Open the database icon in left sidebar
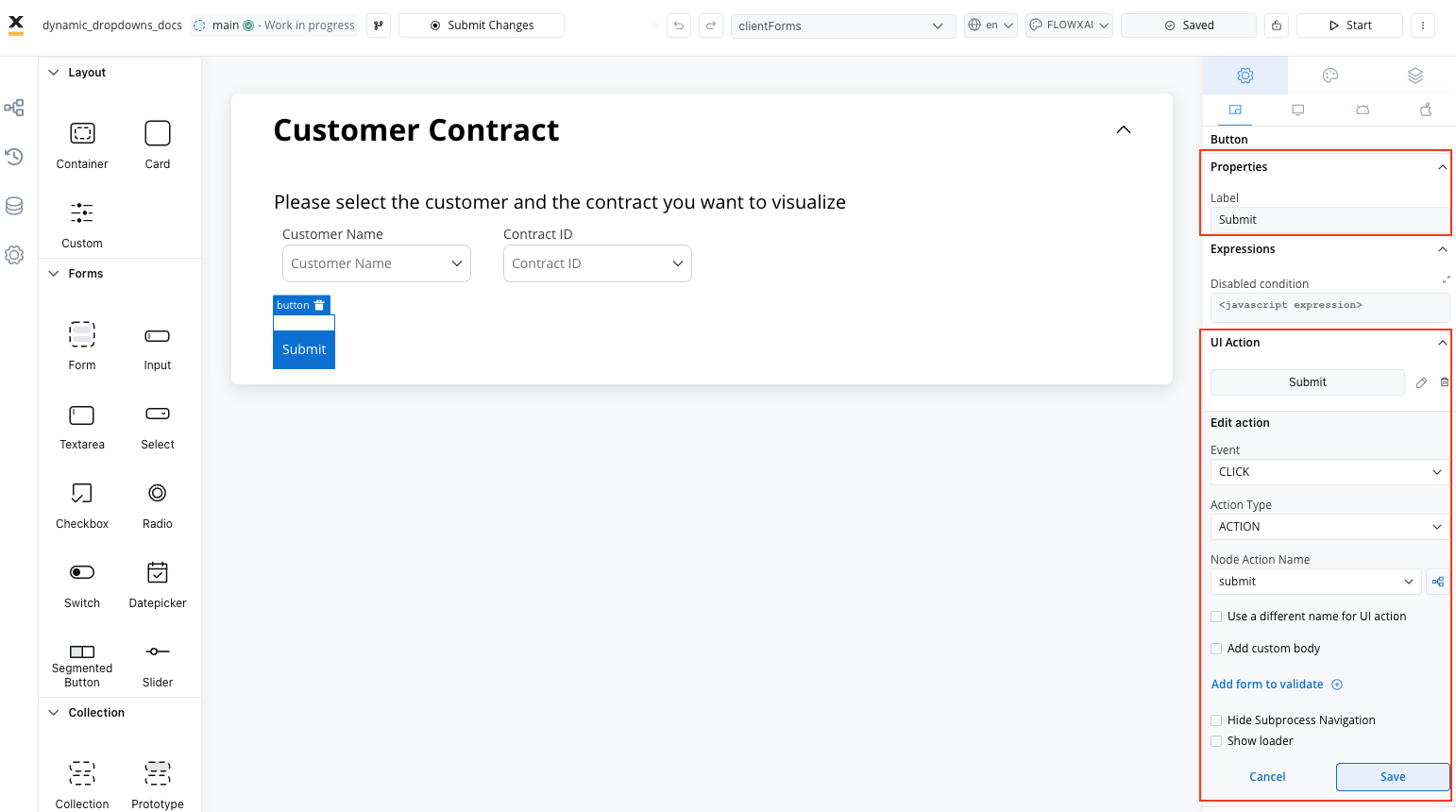 pyautogui.click(x=14, y=206)
